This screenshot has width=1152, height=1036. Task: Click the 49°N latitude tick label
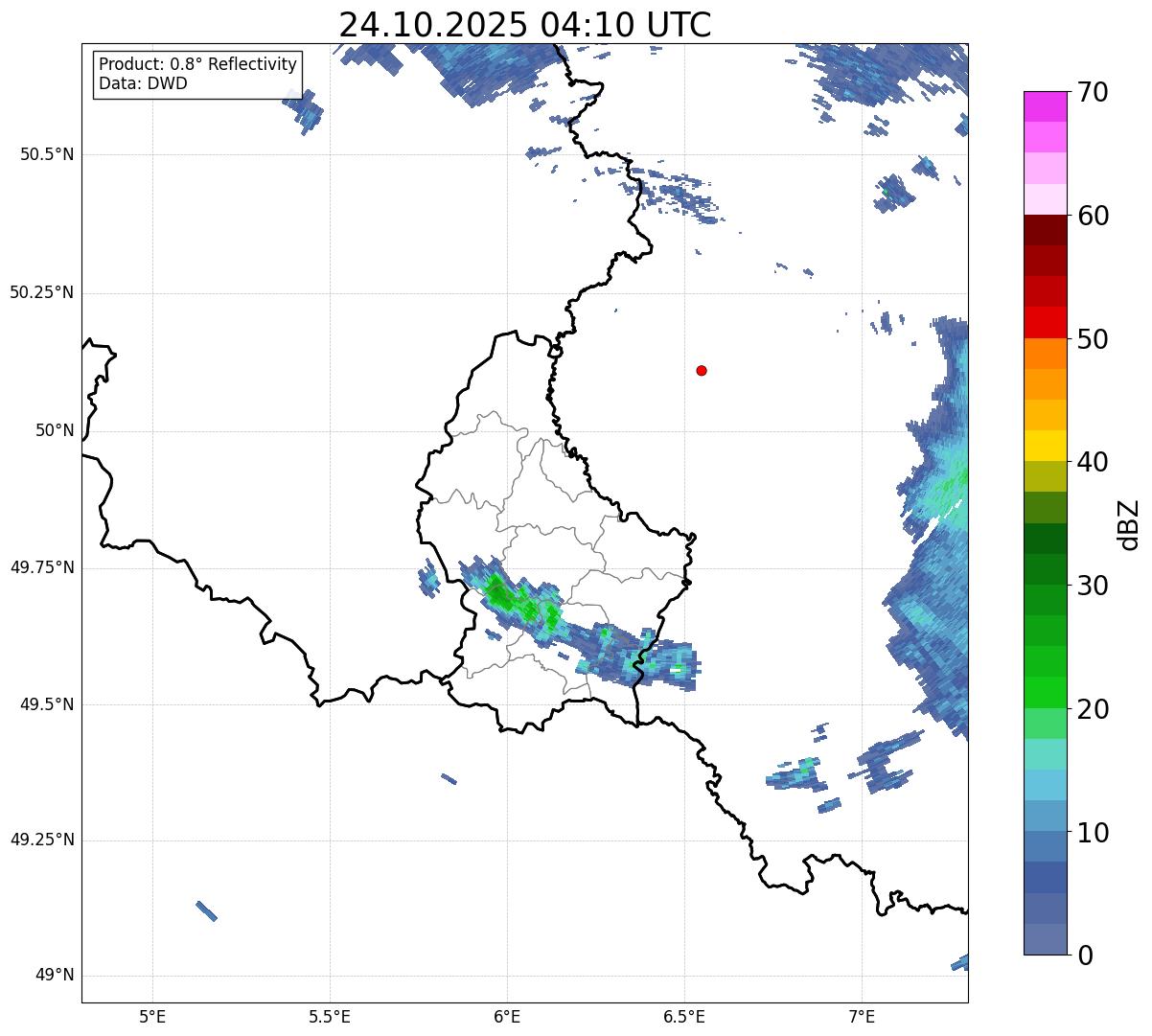[x=55, y=976]
